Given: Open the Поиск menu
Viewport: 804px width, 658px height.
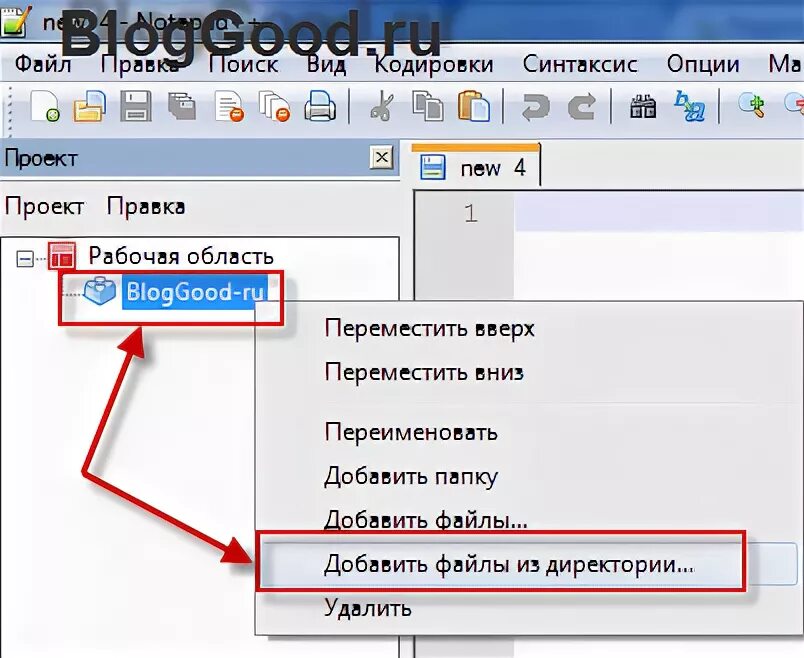Looking at the screenshot, I should click(x=244, y=65).
